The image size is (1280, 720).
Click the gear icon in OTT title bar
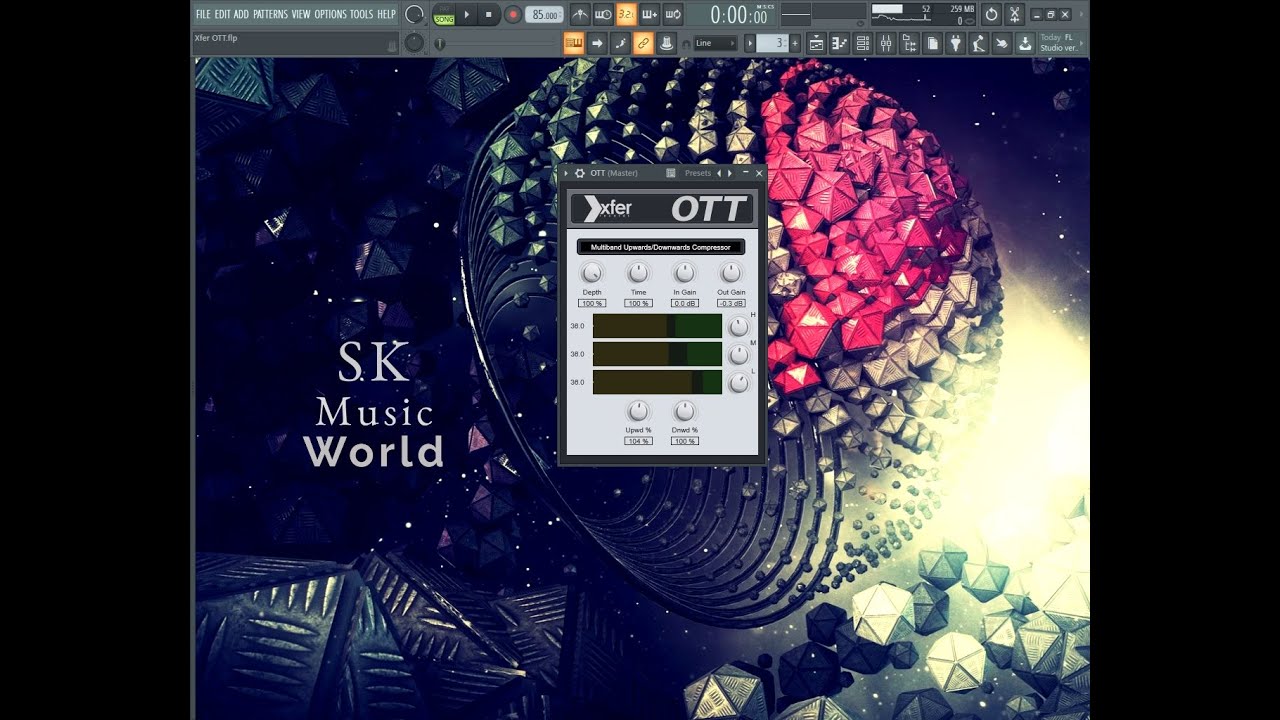click(580, 173)
